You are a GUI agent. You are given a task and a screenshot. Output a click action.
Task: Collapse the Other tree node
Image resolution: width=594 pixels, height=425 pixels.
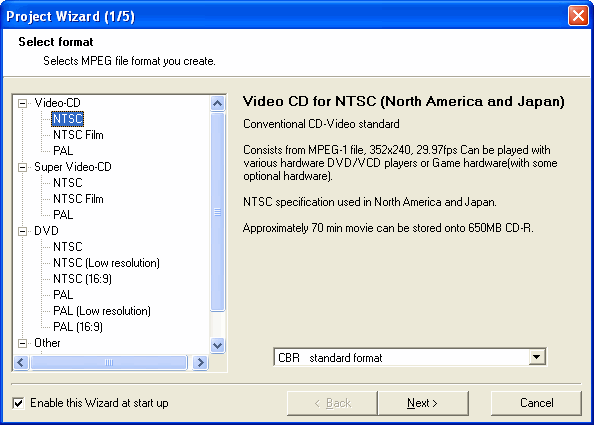coord(23,343)
